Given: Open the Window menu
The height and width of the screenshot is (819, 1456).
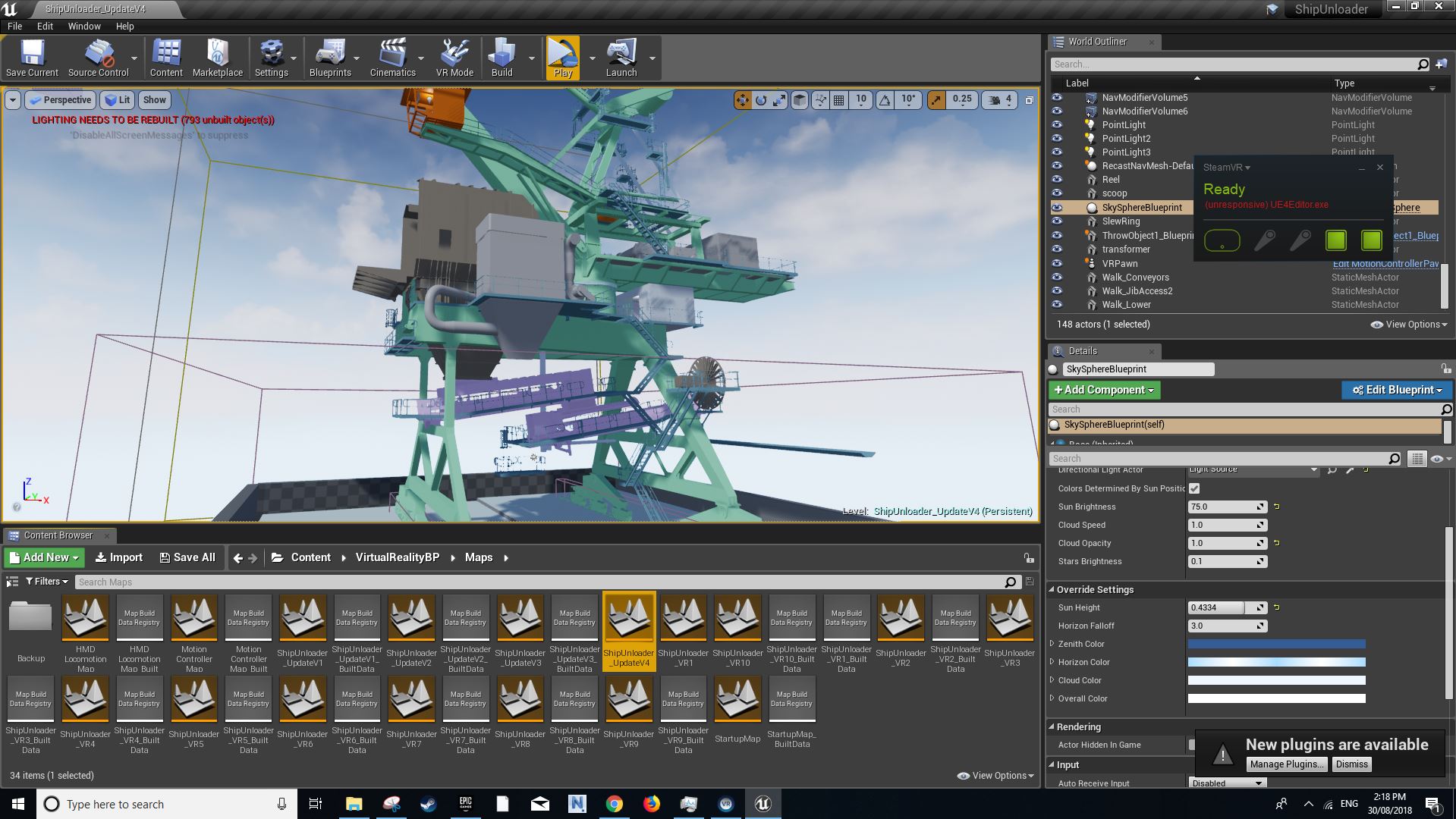Looking at the screenshot, I should pyautogui.click(x=84, y=26).
